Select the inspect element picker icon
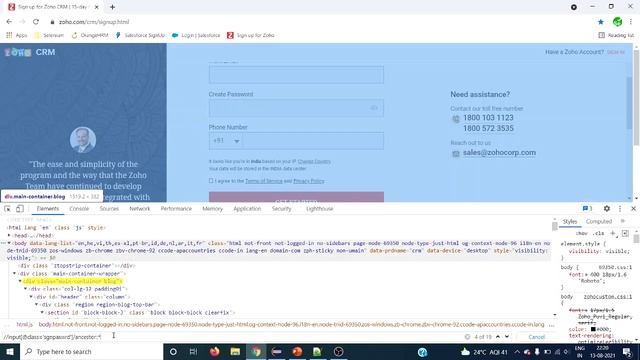The height and width of the screenshot is (360, 640). click(x=7, y=209)
